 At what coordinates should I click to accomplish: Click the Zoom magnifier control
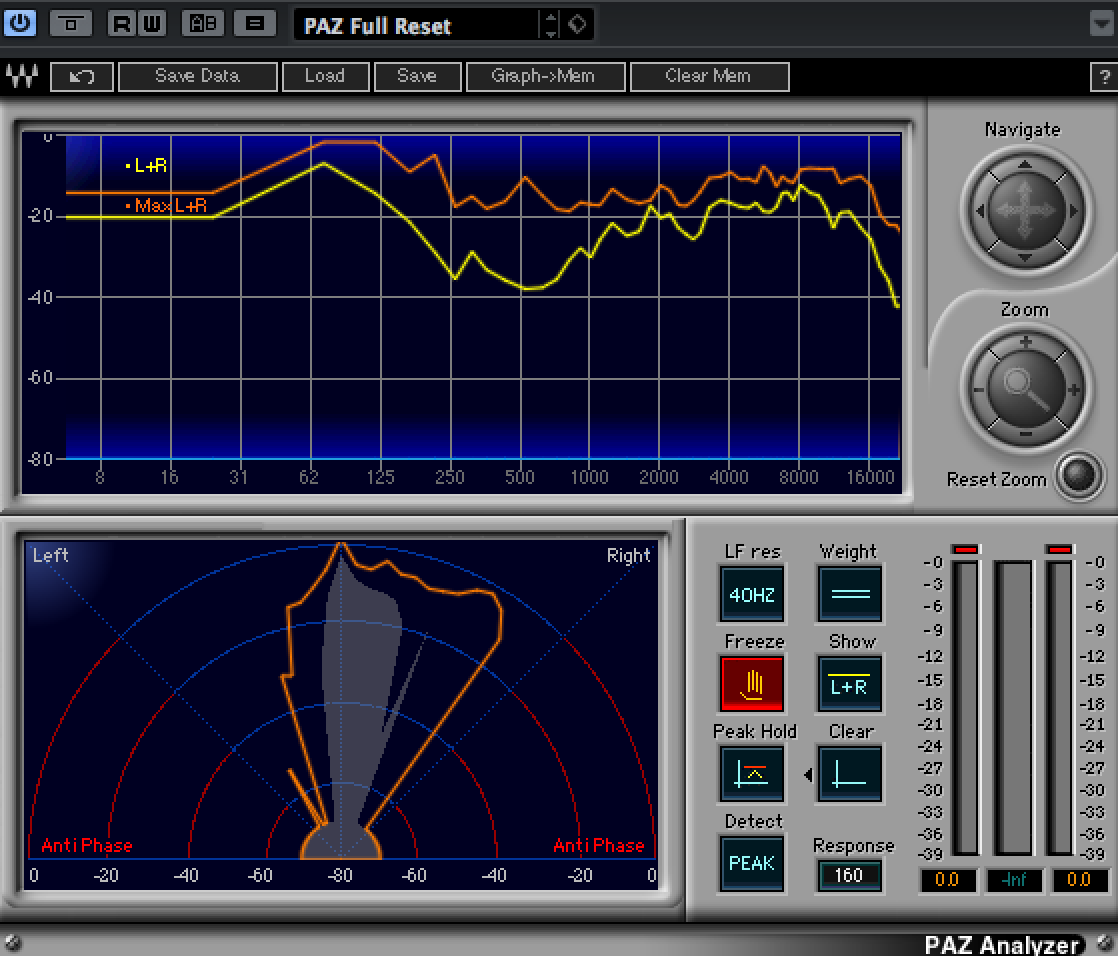click(1024, 389)
